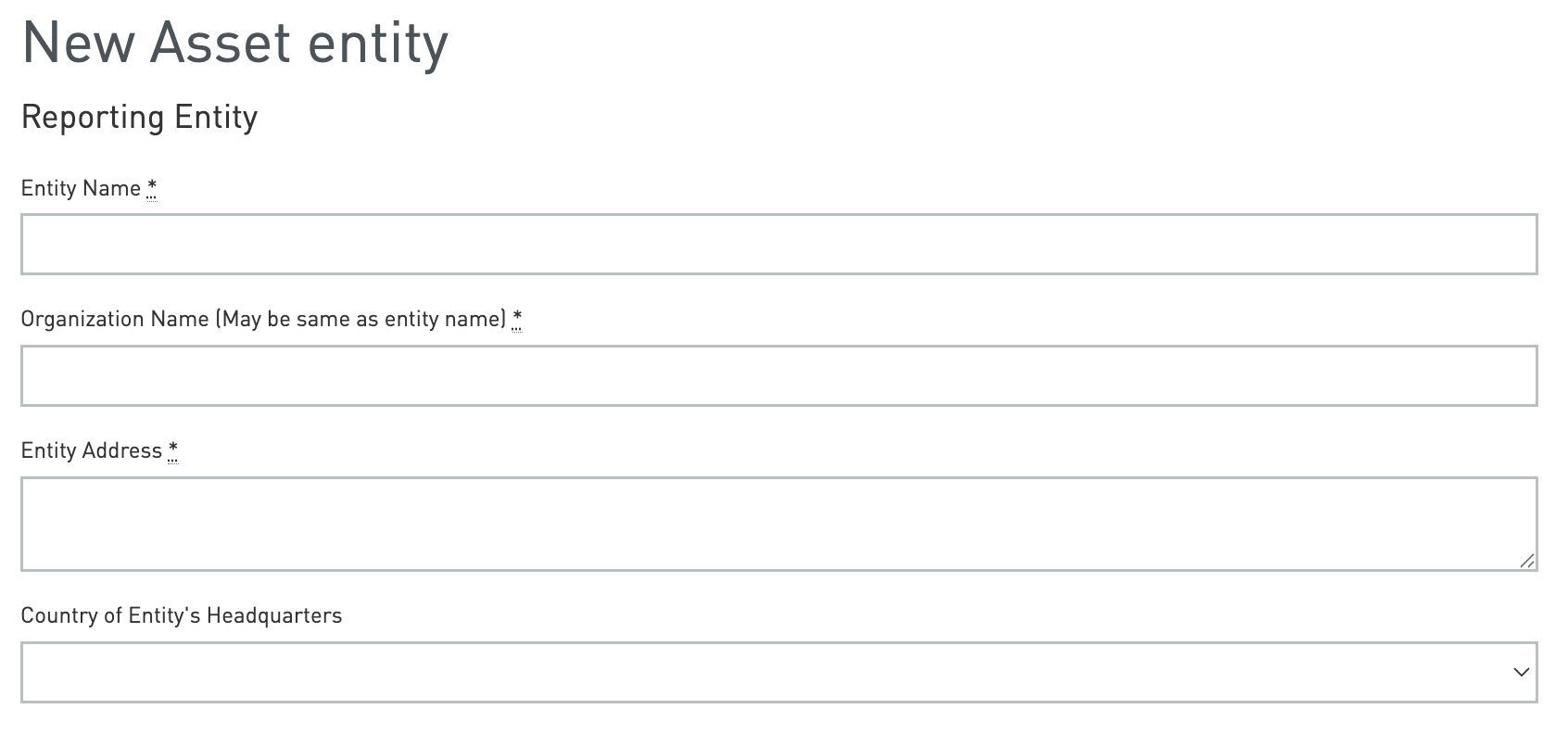Click the New Asset entity page title

tap(234, 44)
